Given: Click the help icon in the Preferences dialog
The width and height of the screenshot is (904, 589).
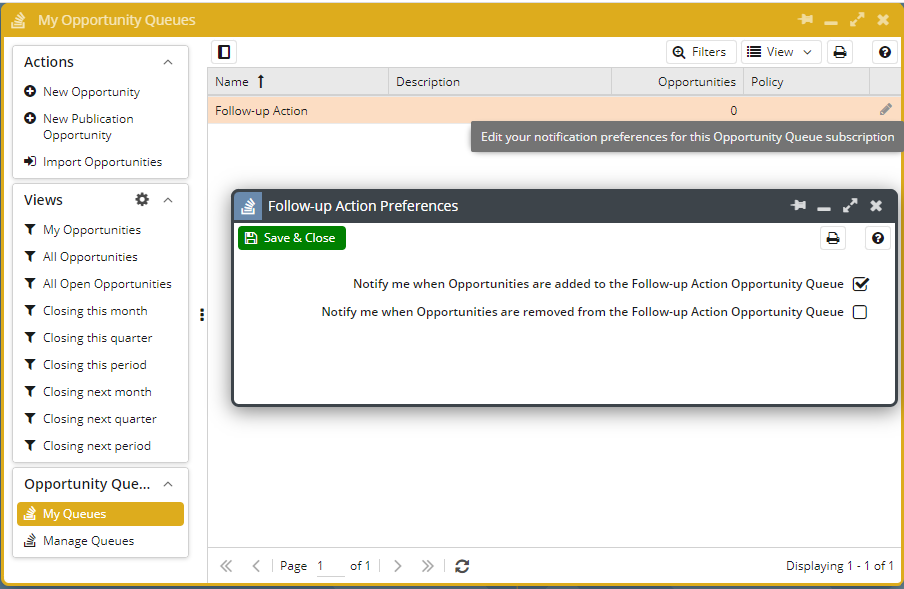Looking at the screenshot, I should click(877, 237).
